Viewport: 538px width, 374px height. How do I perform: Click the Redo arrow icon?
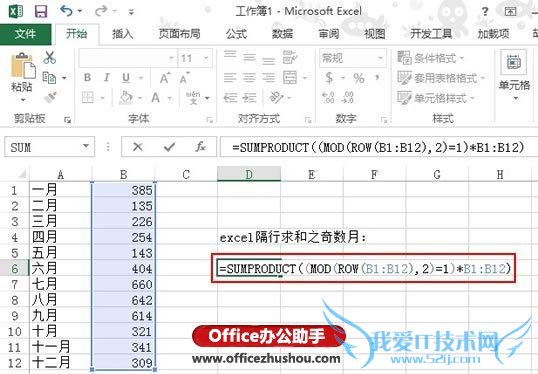click(x=102, y=11)
